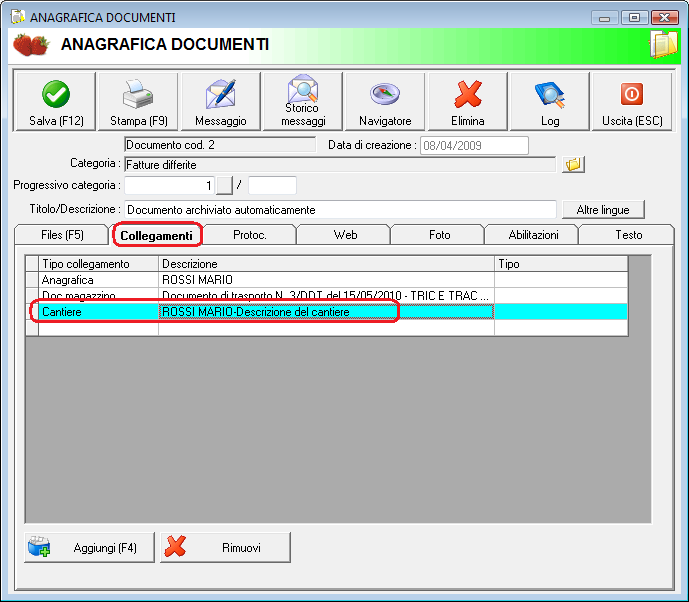Open the Log viewer
Viewport: 689px width, 602px height.
pyautogui.click(x=550, y=102)
